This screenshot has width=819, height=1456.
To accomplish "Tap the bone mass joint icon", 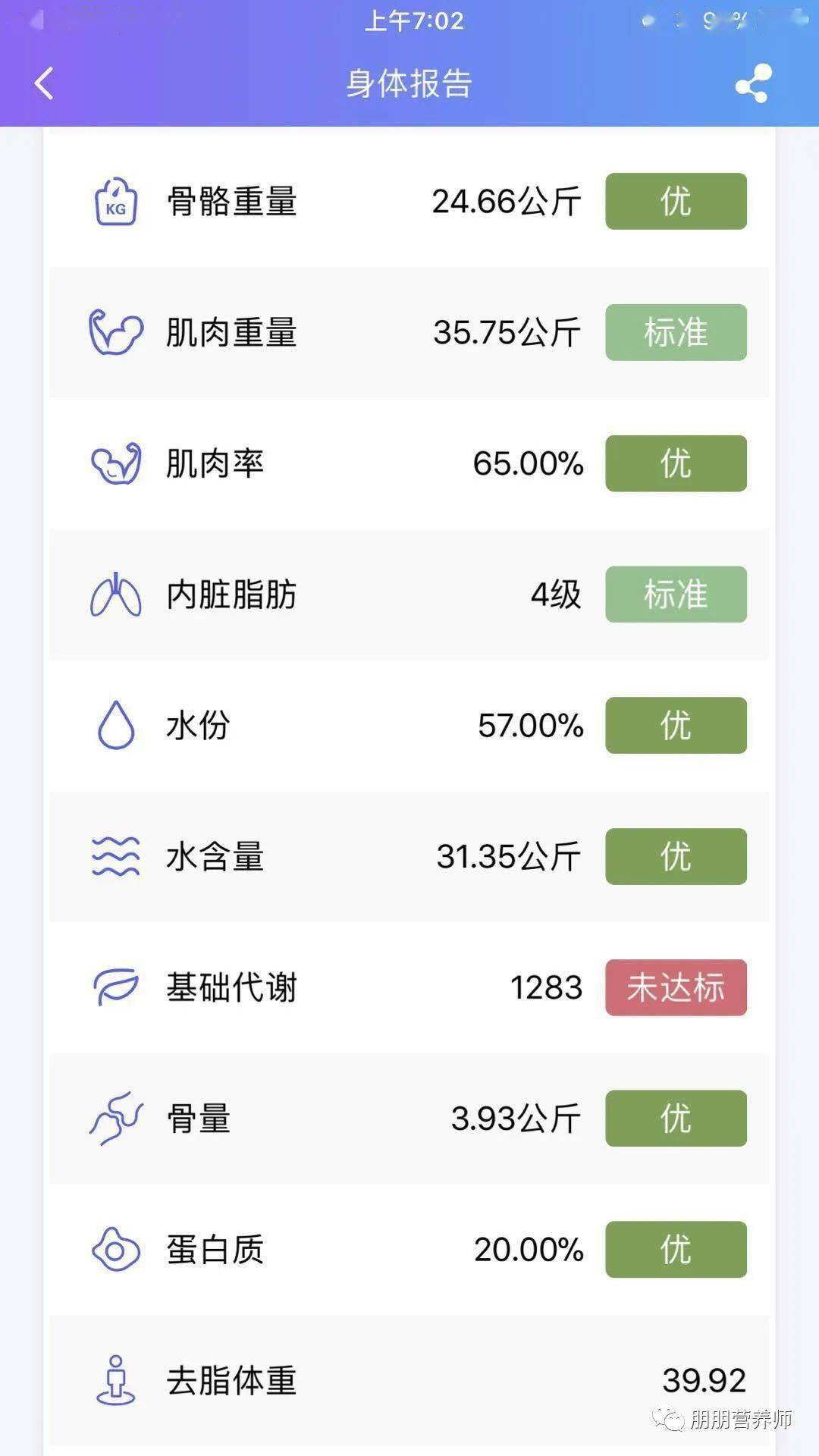I will tap(116, 1119).
